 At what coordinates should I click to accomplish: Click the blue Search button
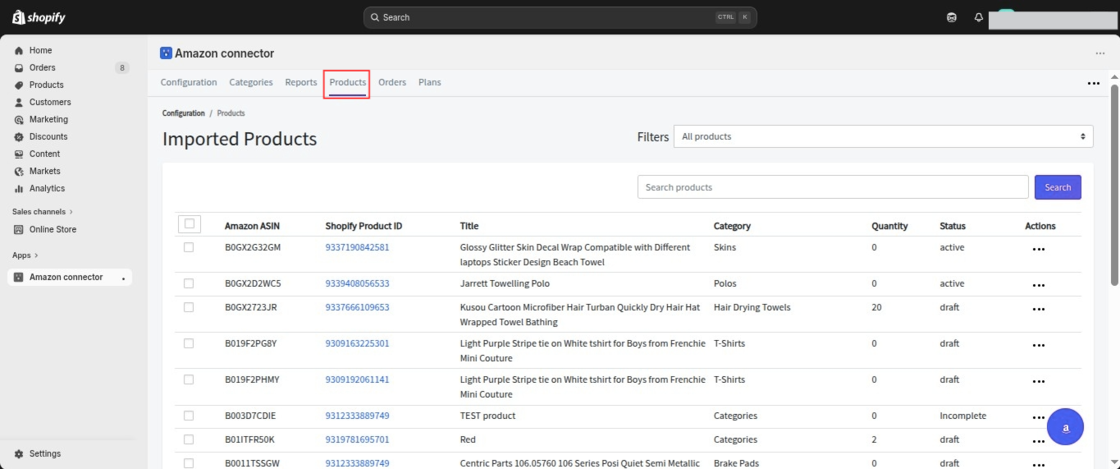click(1057, 187)
